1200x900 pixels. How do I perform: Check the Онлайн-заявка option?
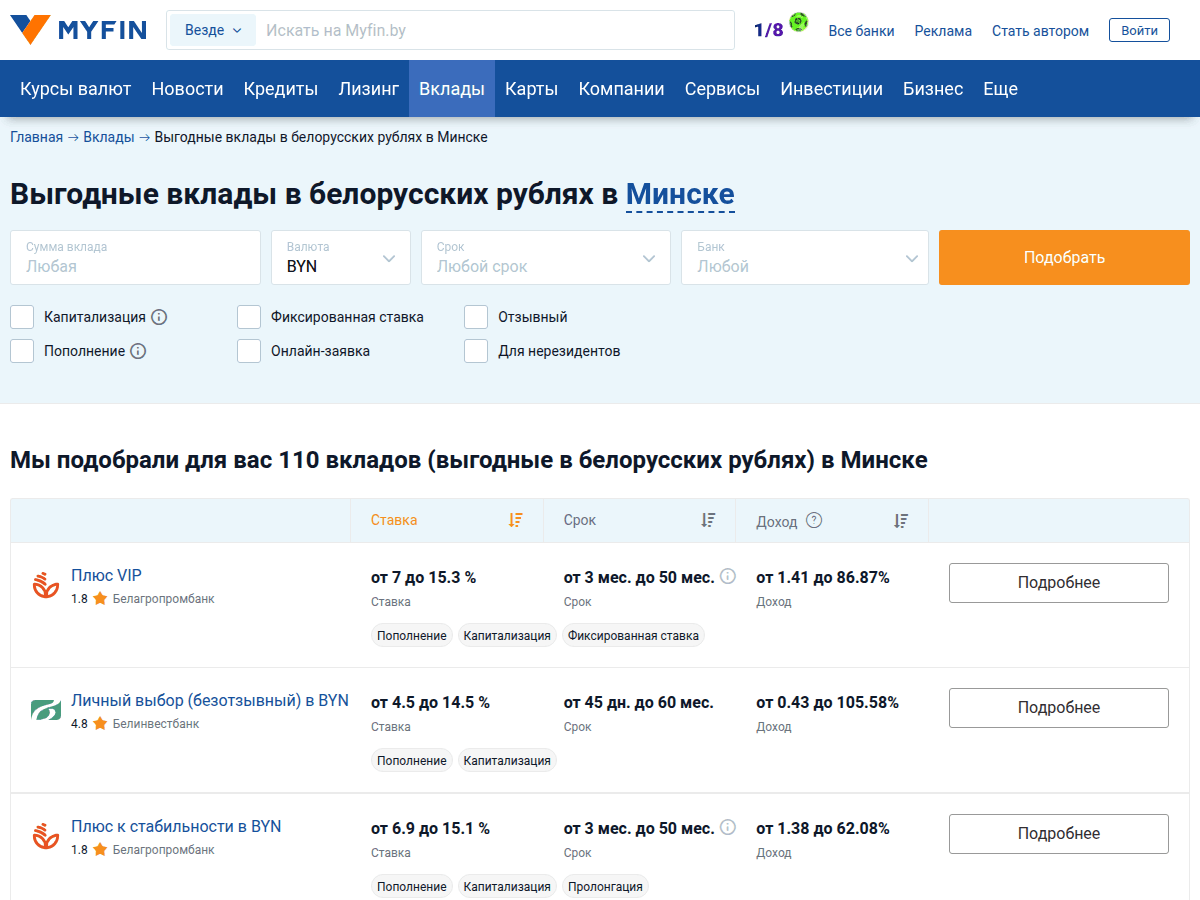(249, 351)
